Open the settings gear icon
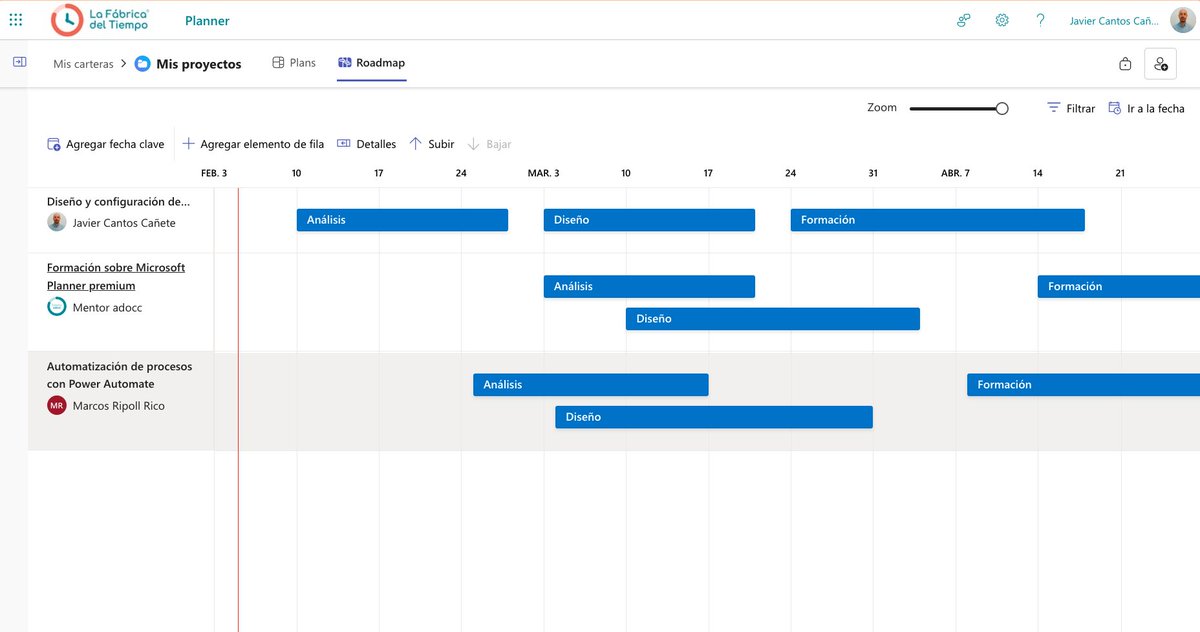This screenshot has width=1200, height=632. coord(1002,20)
